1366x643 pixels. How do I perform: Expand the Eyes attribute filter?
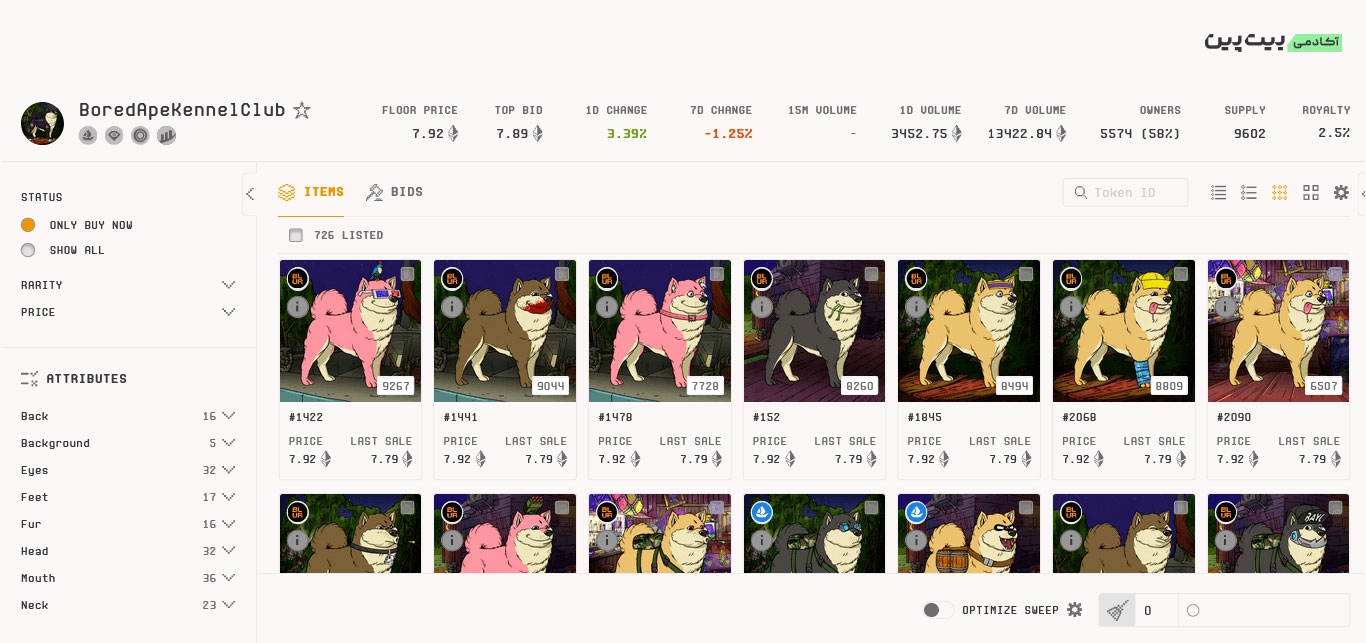coord(128,470)
